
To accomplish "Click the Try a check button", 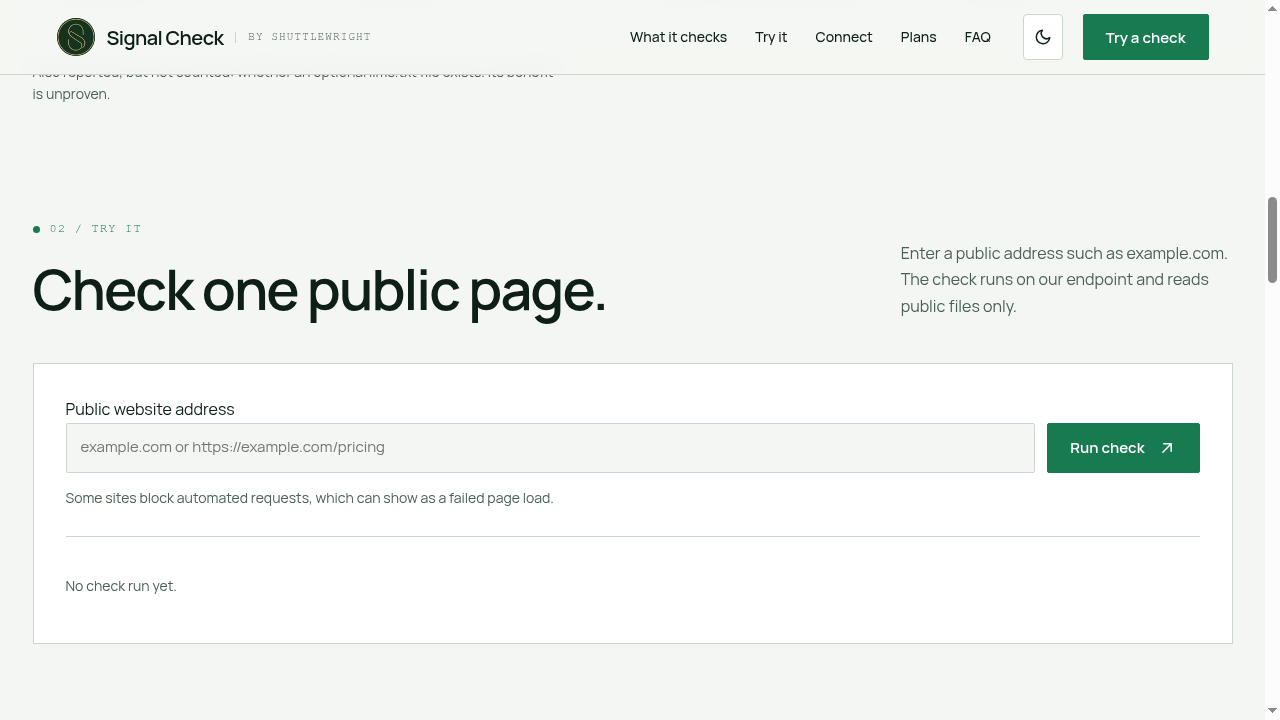I will [x=1146, y=37].
